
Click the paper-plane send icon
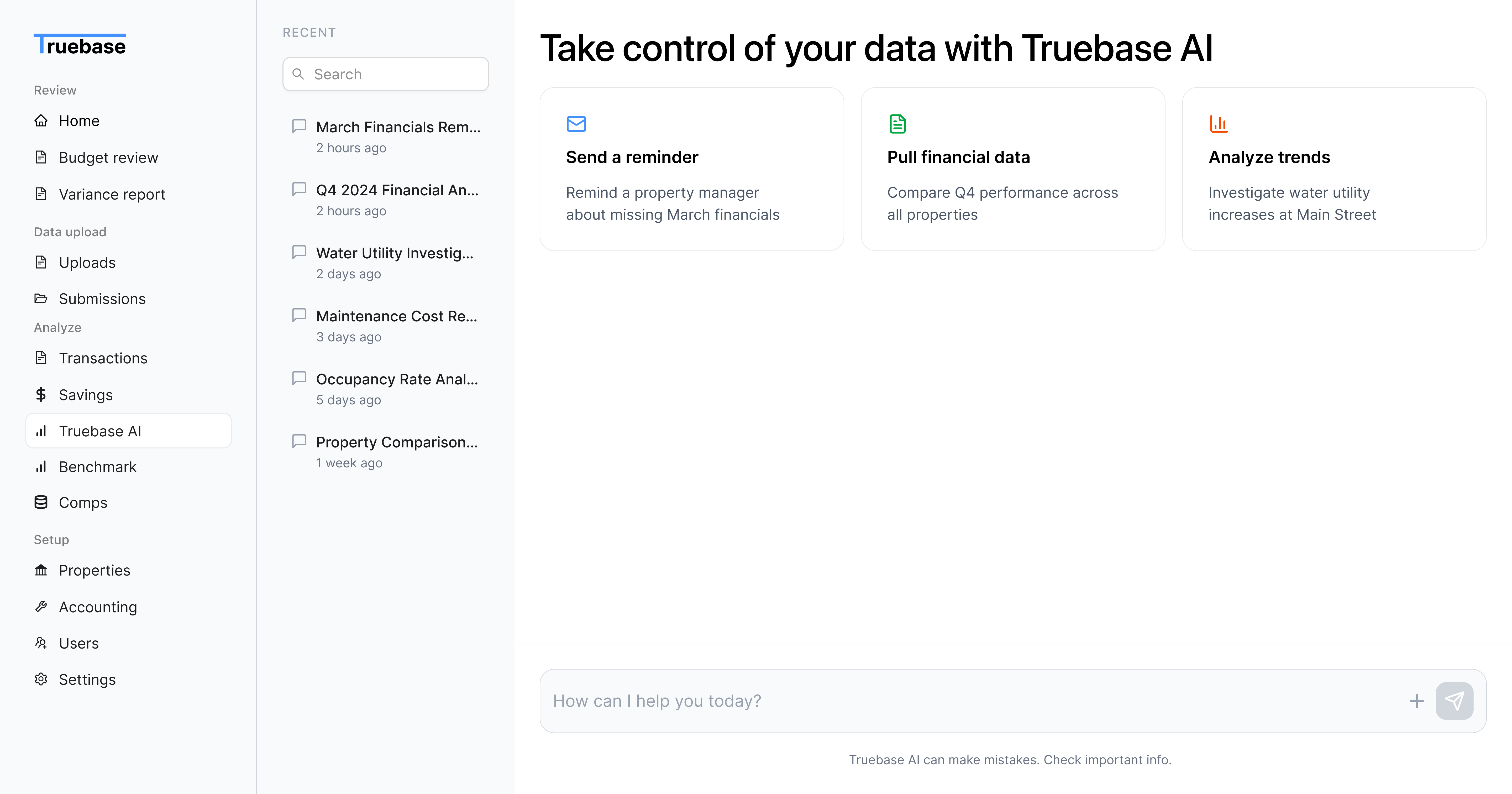click(x=1454, y=701)
